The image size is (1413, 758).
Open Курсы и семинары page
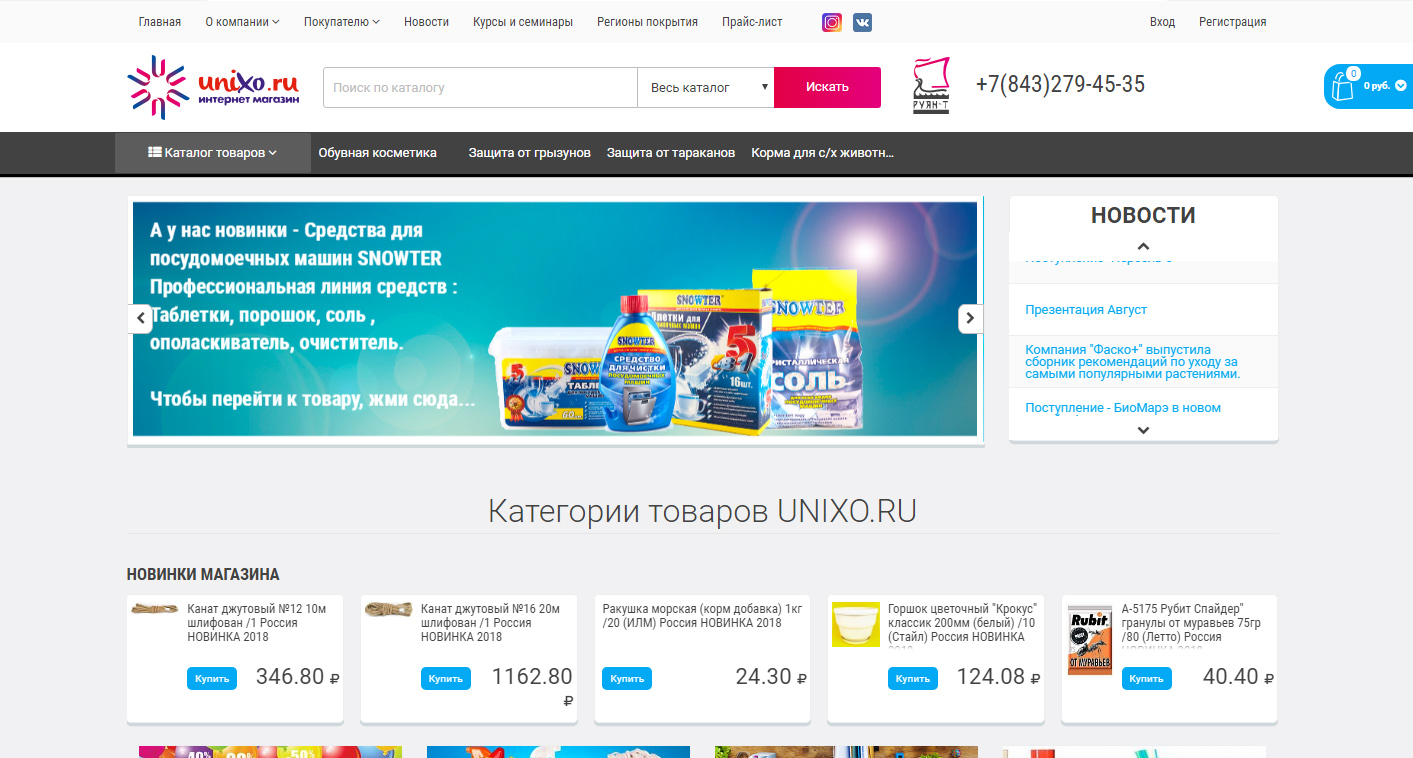pyautogui.click(x=523, y=22)
